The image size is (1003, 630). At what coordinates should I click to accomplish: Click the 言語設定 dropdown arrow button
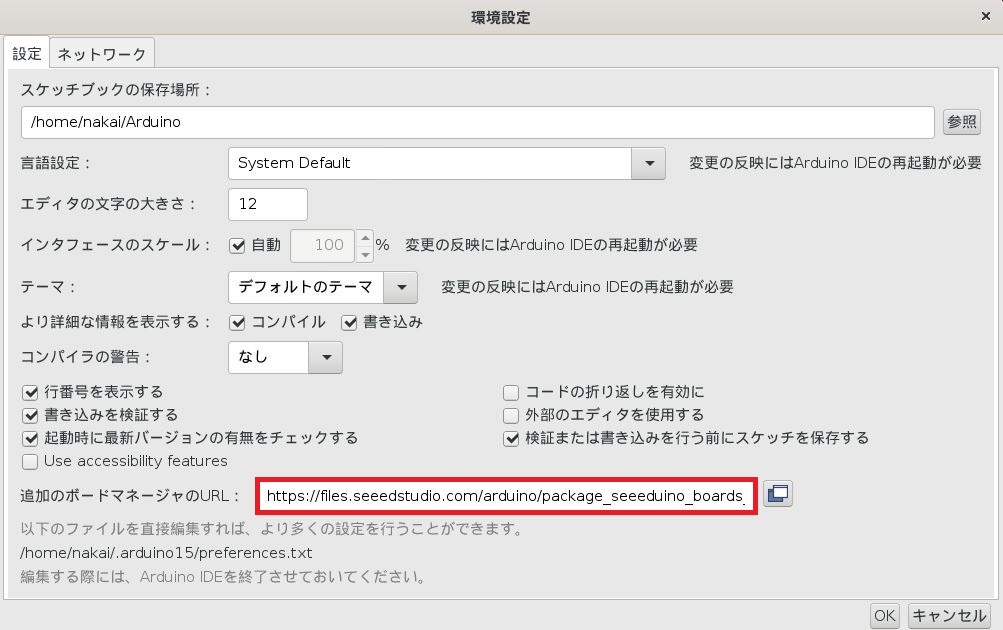(649, 163)
